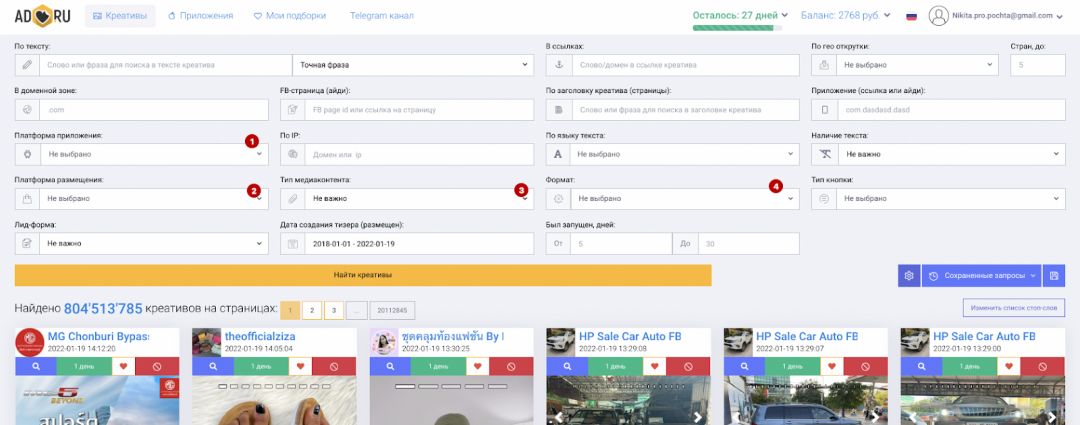Click the AD.RU logo
Image resolution: width=1080 pixels, height=425 pixels.
coord(40,16)
